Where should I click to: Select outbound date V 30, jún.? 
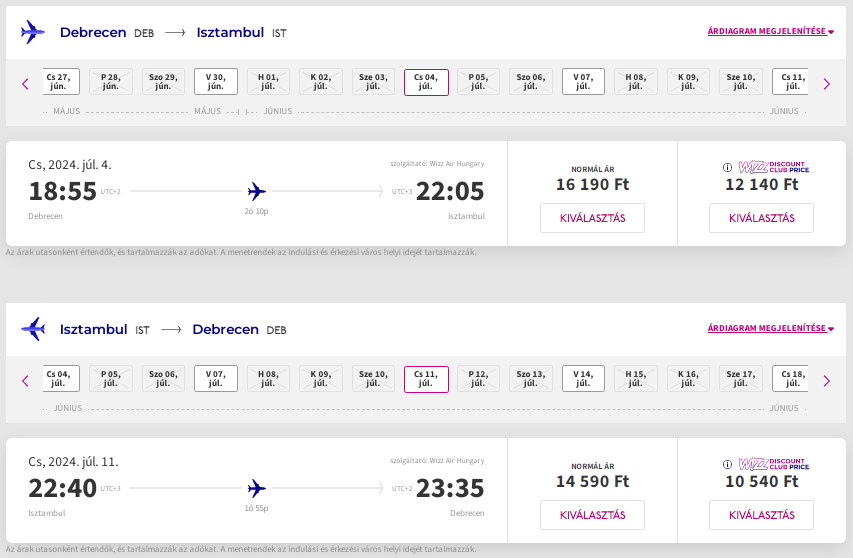(216, 82)
